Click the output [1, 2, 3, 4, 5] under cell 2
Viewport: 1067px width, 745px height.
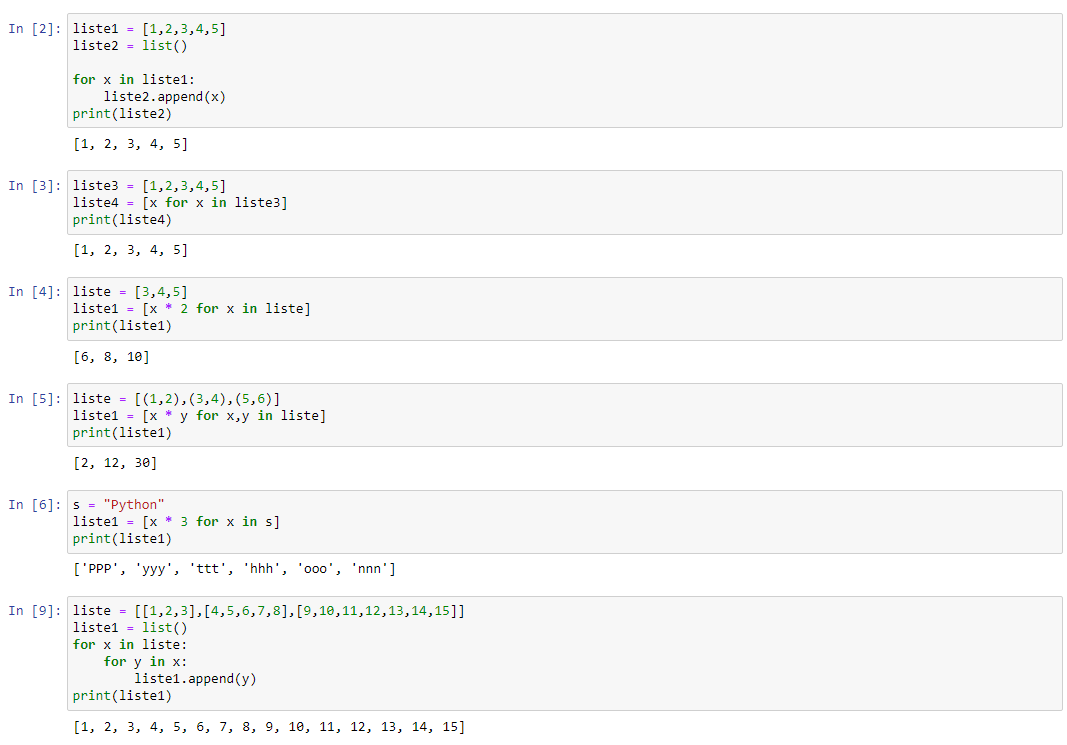tap(130, 144)
